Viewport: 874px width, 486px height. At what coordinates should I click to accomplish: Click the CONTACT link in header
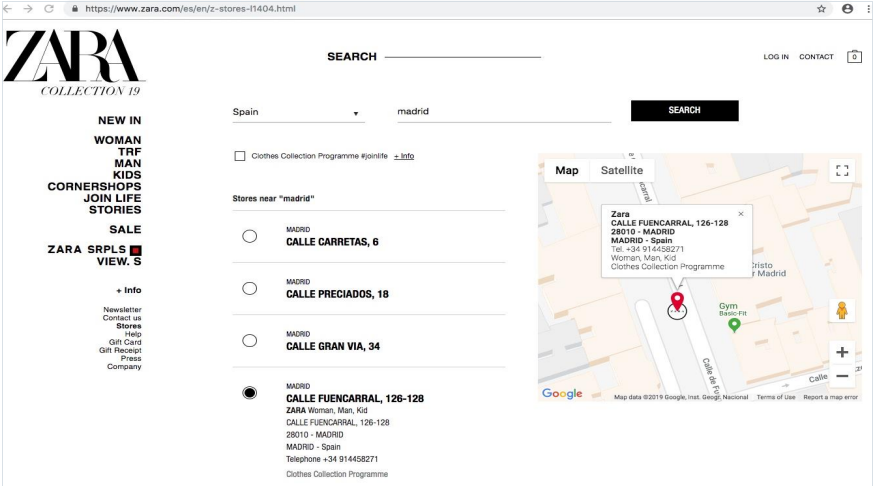click(816, 57)
